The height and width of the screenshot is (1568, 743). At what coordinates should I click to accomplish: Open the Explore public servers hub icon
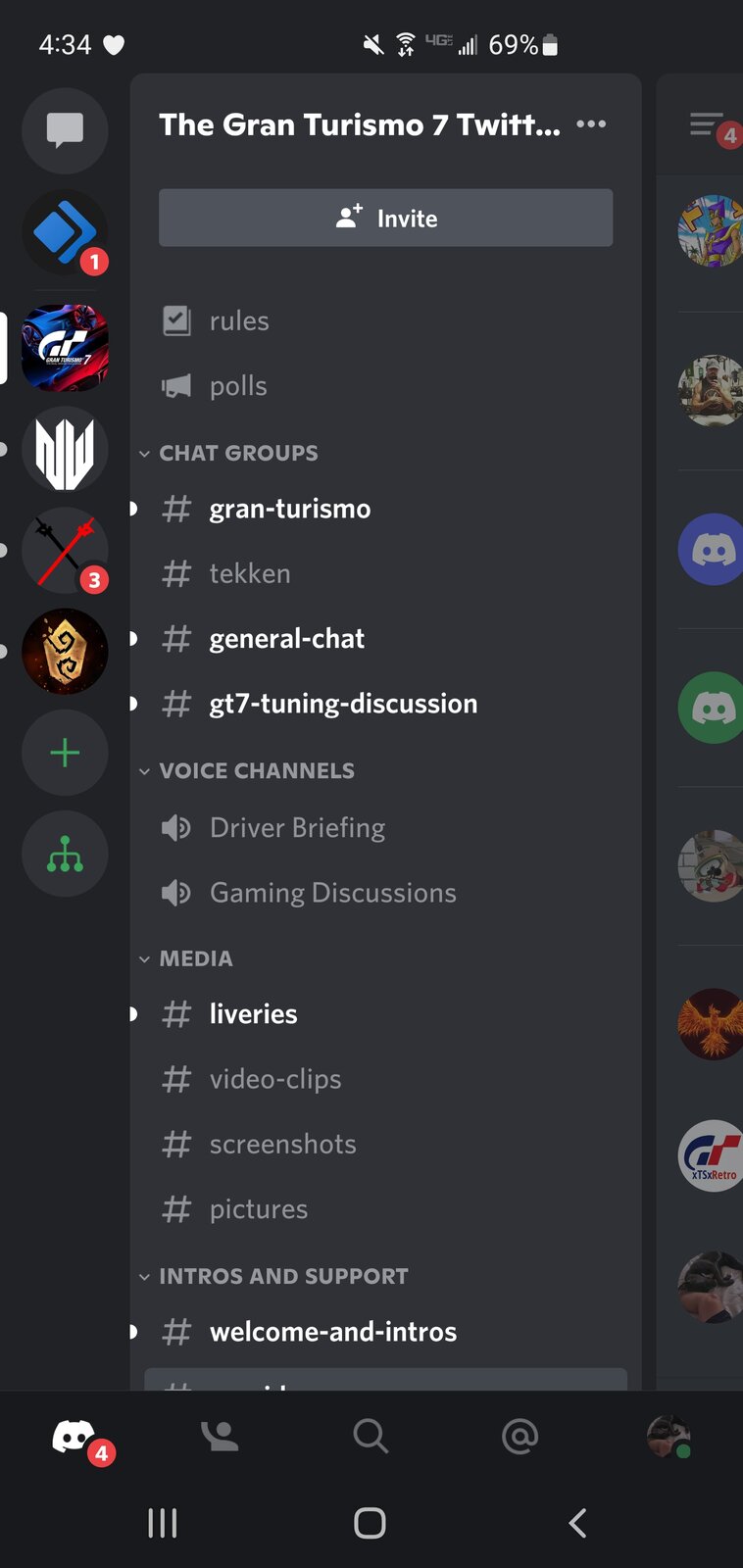coord(65,854)
